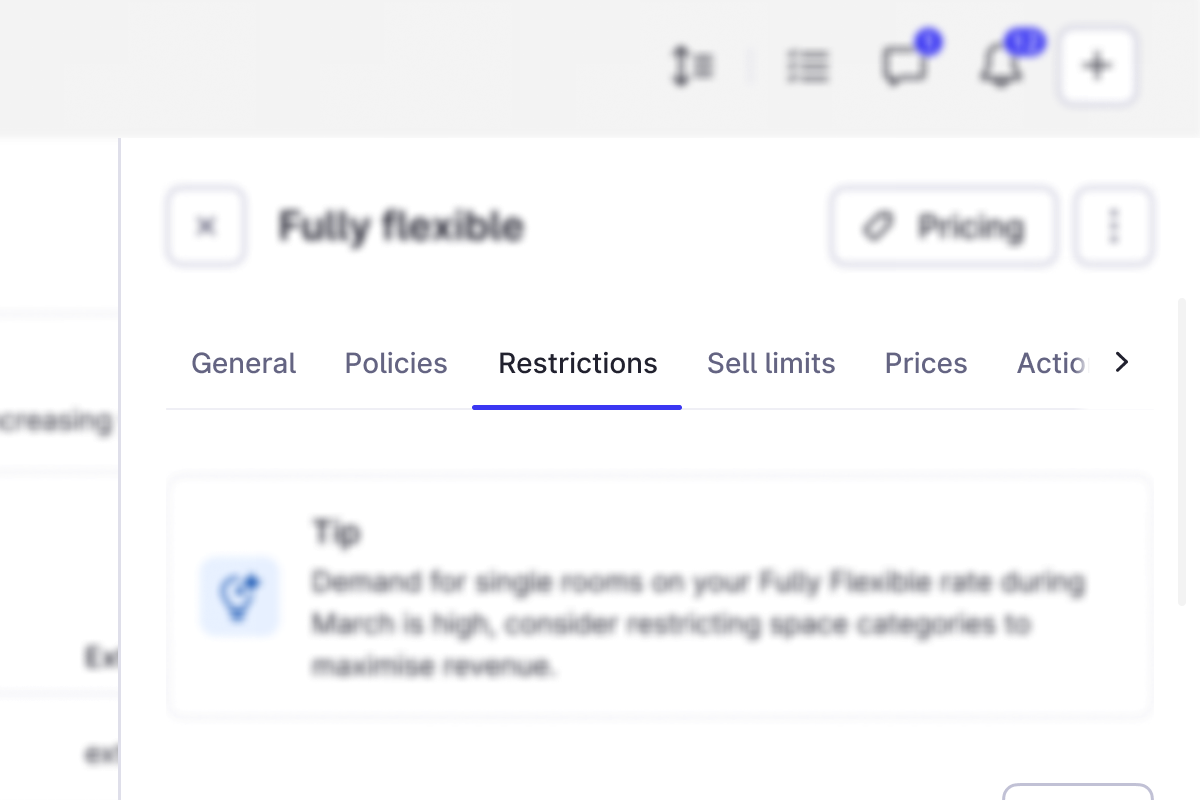Image resolution: width=1200 pixels, height=800 pixels.
Task: Click the notification count badge on the bell
Action: pos(1025,42)
